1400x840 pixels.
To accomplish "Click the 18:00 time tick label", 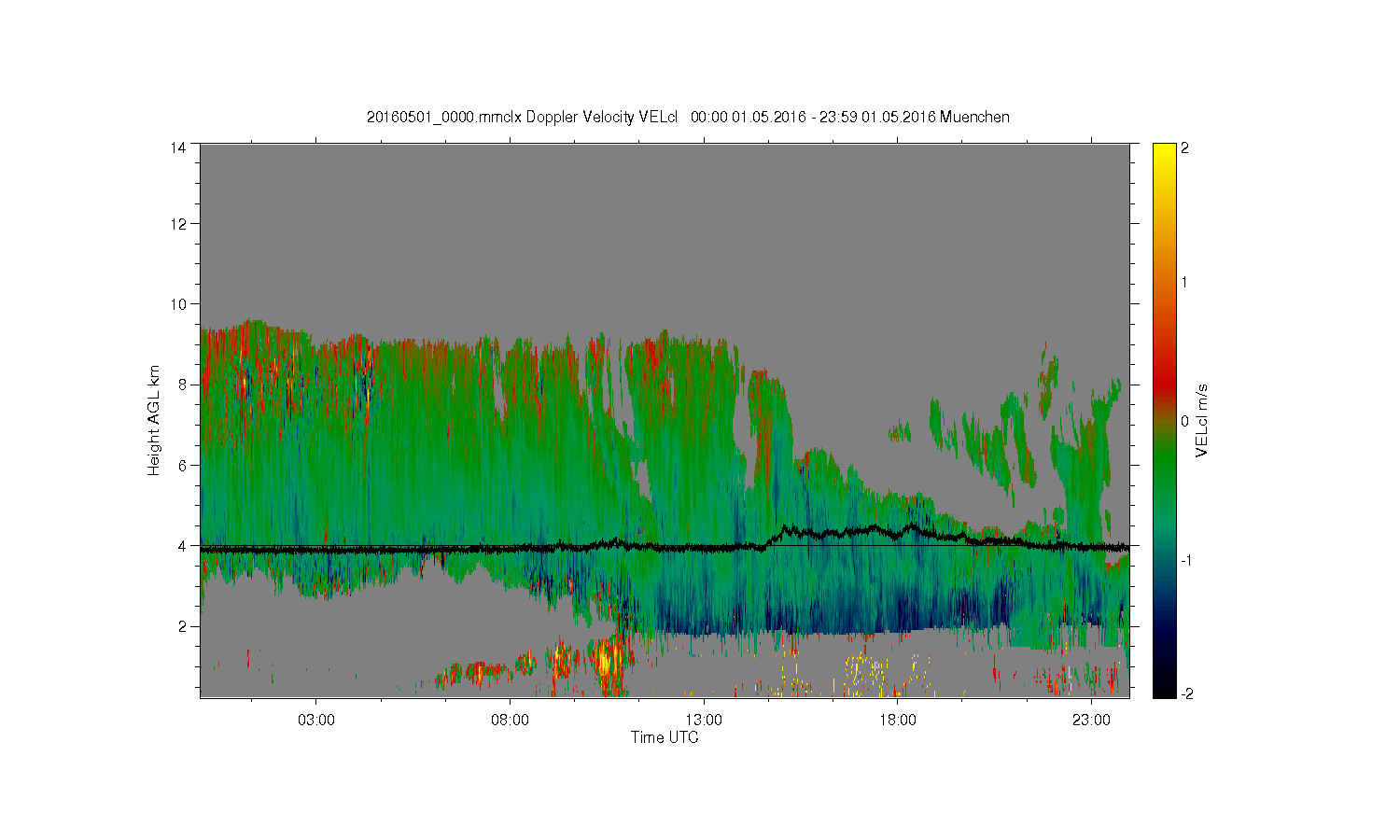I will pos(898,721).
